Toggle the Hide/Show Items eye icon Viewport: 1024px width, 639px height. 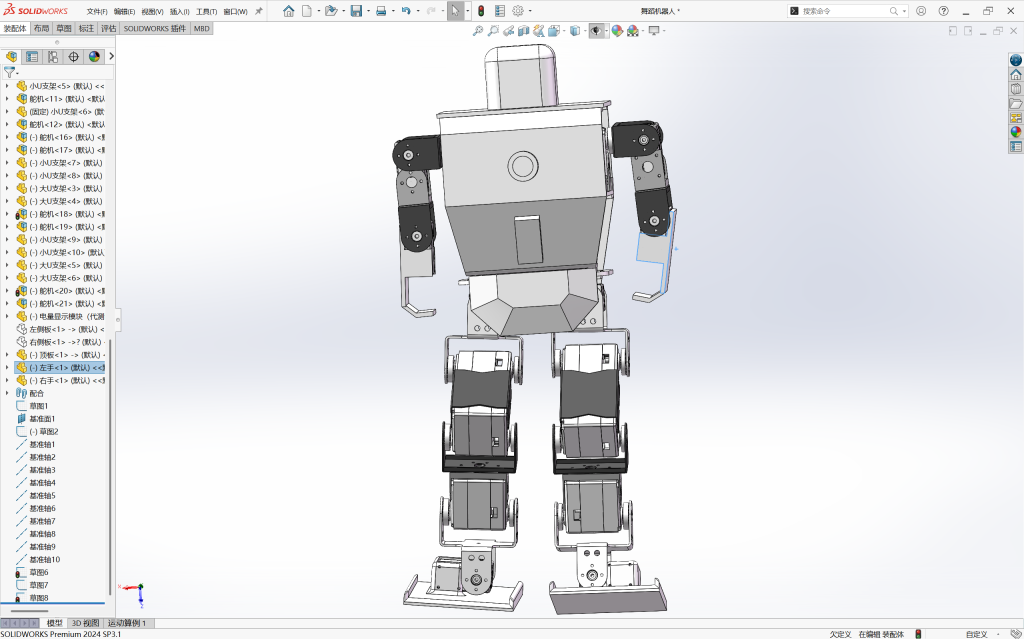tap(596, 31)
